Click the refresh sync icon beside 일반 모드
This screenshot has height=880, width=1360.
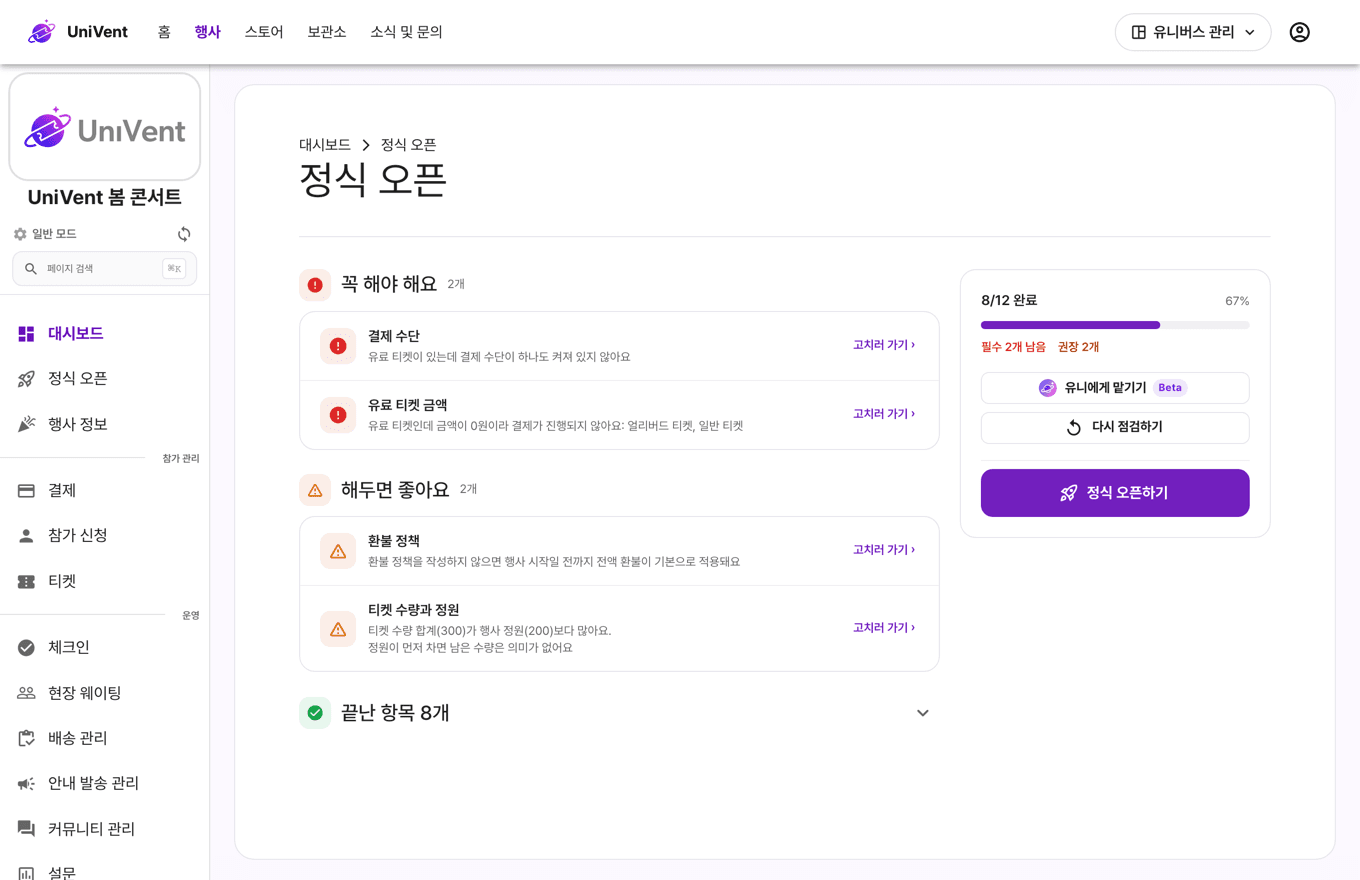pos(184,234)
